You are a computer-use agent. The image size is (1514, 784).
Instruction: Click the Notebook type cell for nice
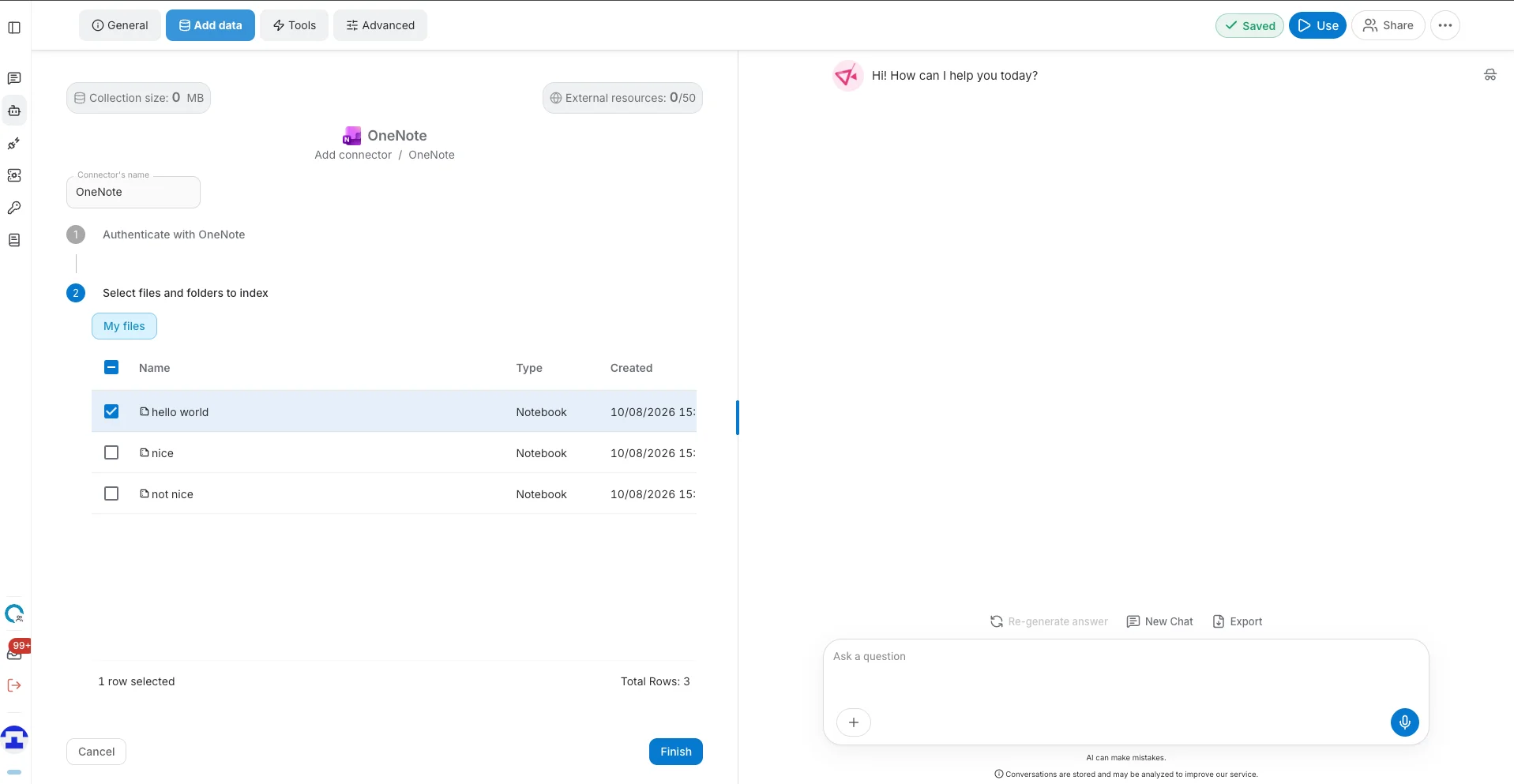point(542,453)
